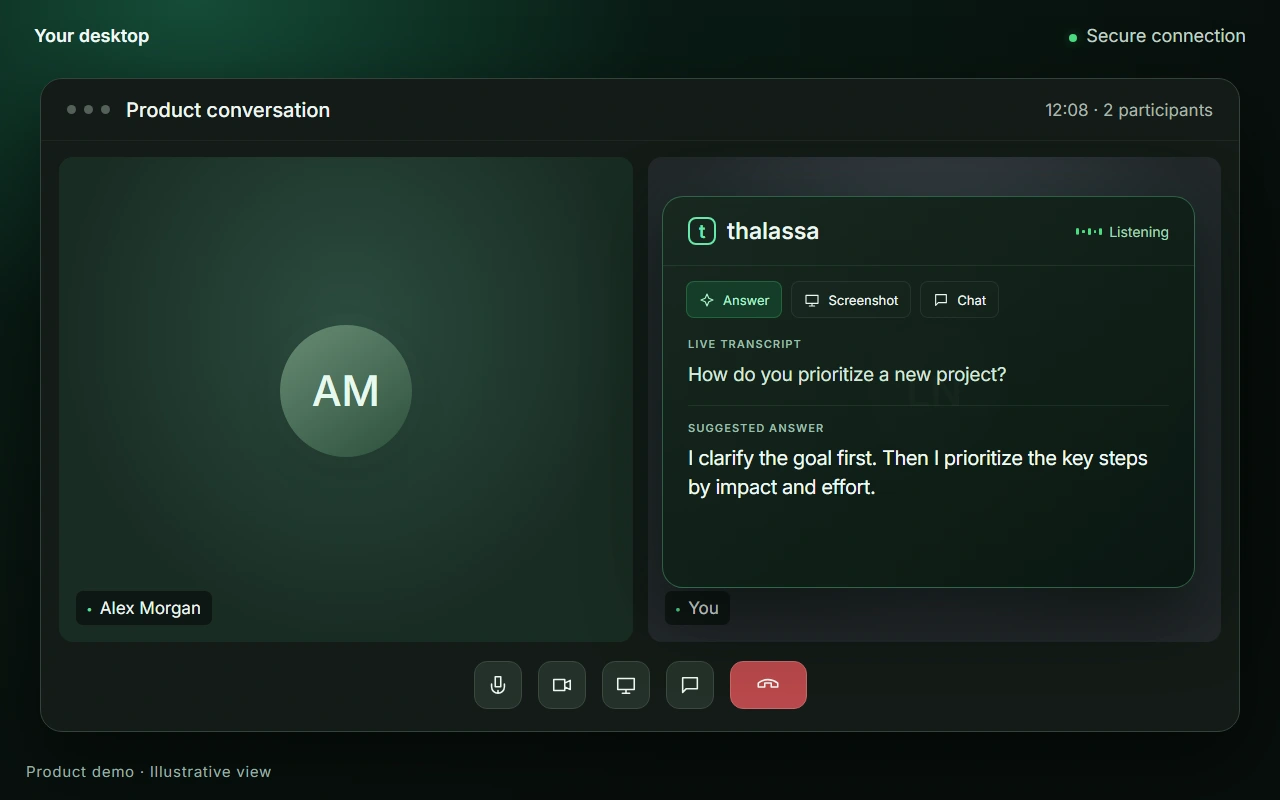The height and width of the screenshot is (800, 1280).
Task: Click the thalassa logo icon
Action: (702, 231)
